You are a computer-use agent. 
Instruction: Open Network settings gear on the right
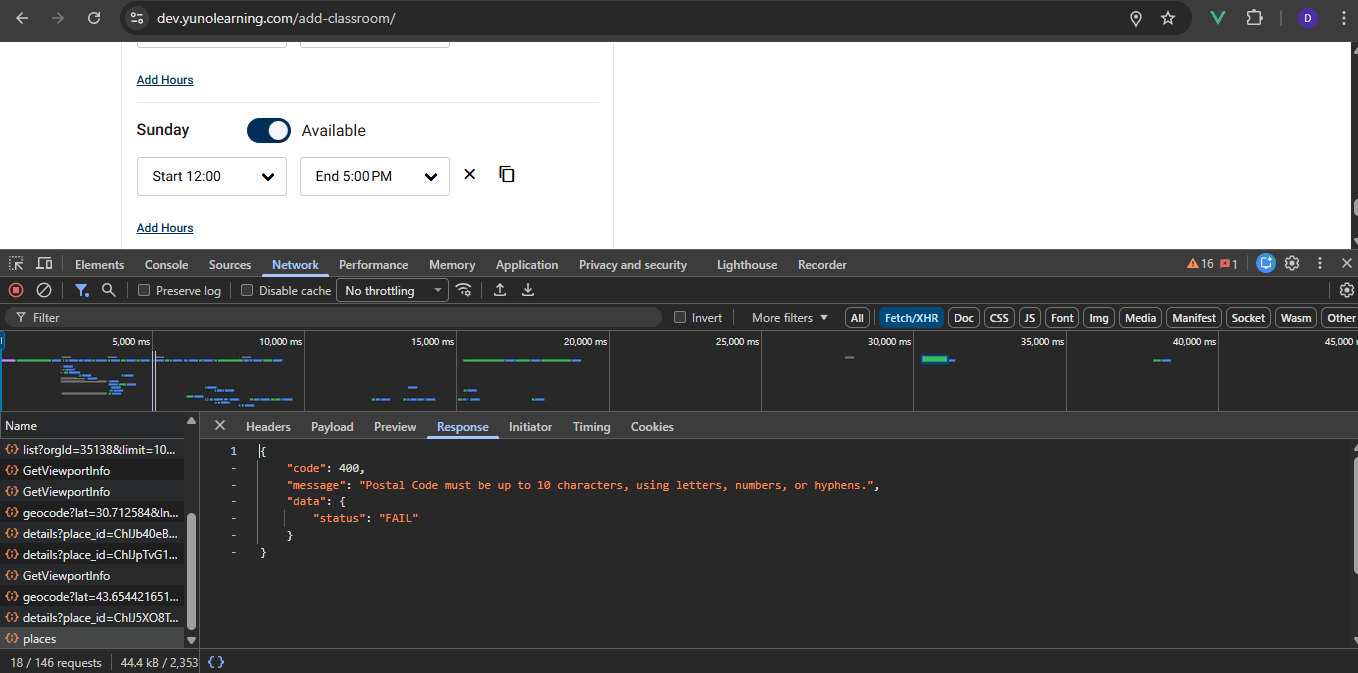1347,290
